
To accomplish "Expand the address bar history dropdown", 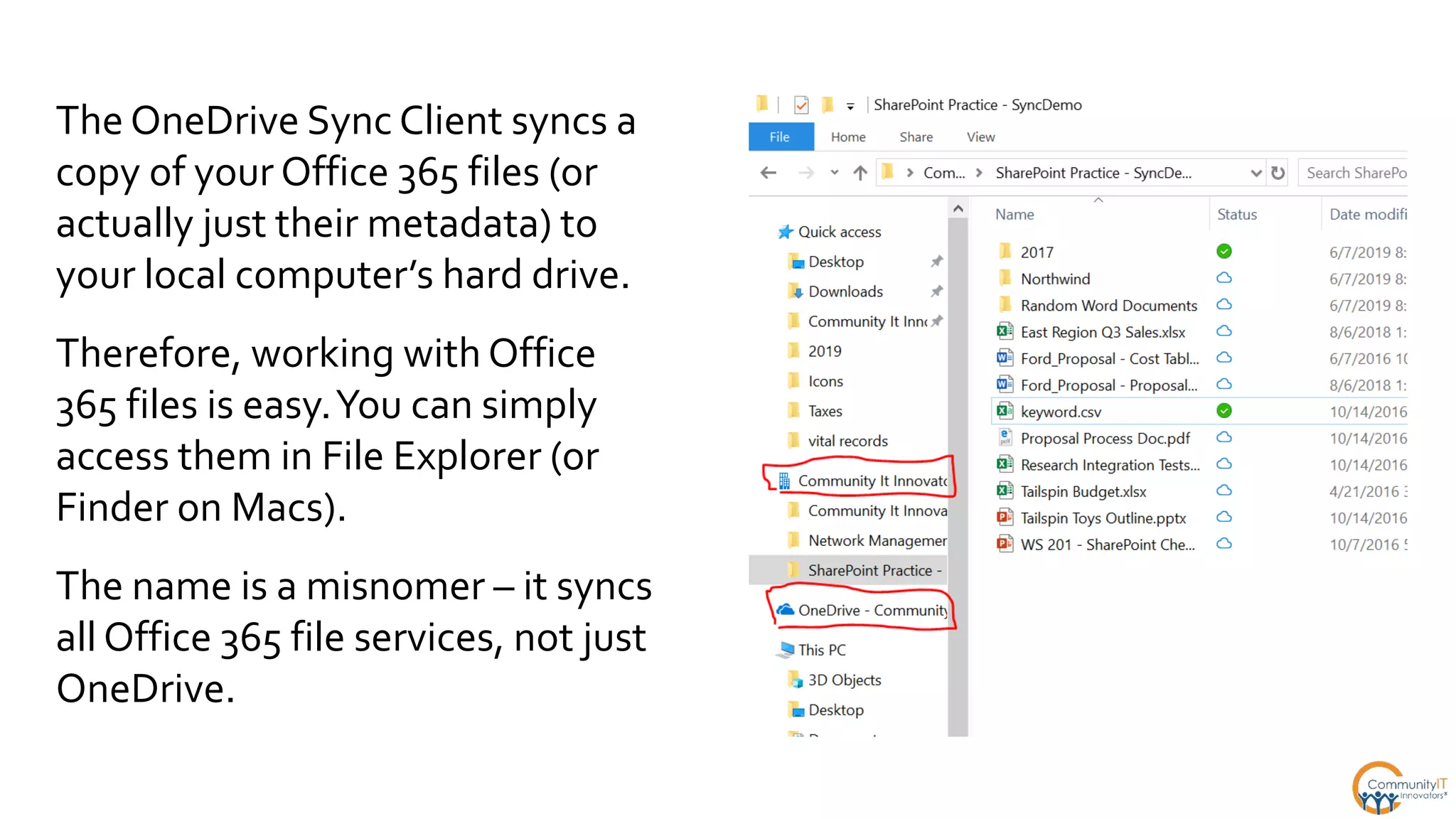I will point(1256,173).
